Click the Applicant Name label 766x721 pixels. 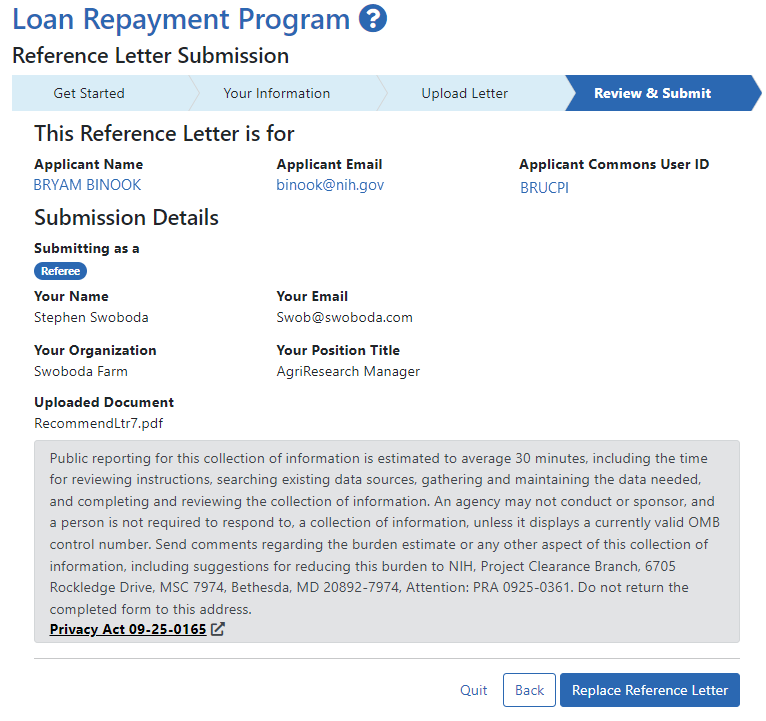click(x=88, y=164)
